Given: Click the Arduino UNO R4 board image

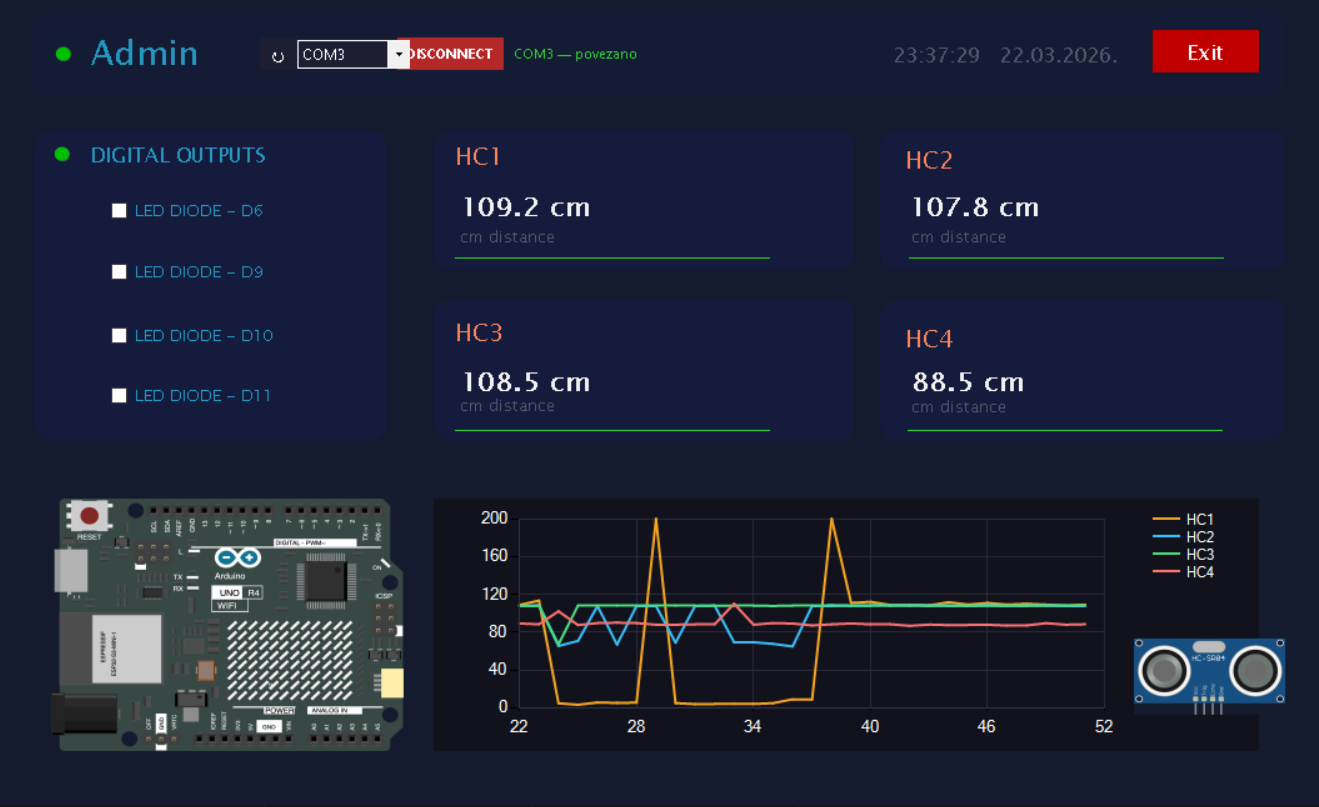Looking at the screenshot, I should point(228,624).
